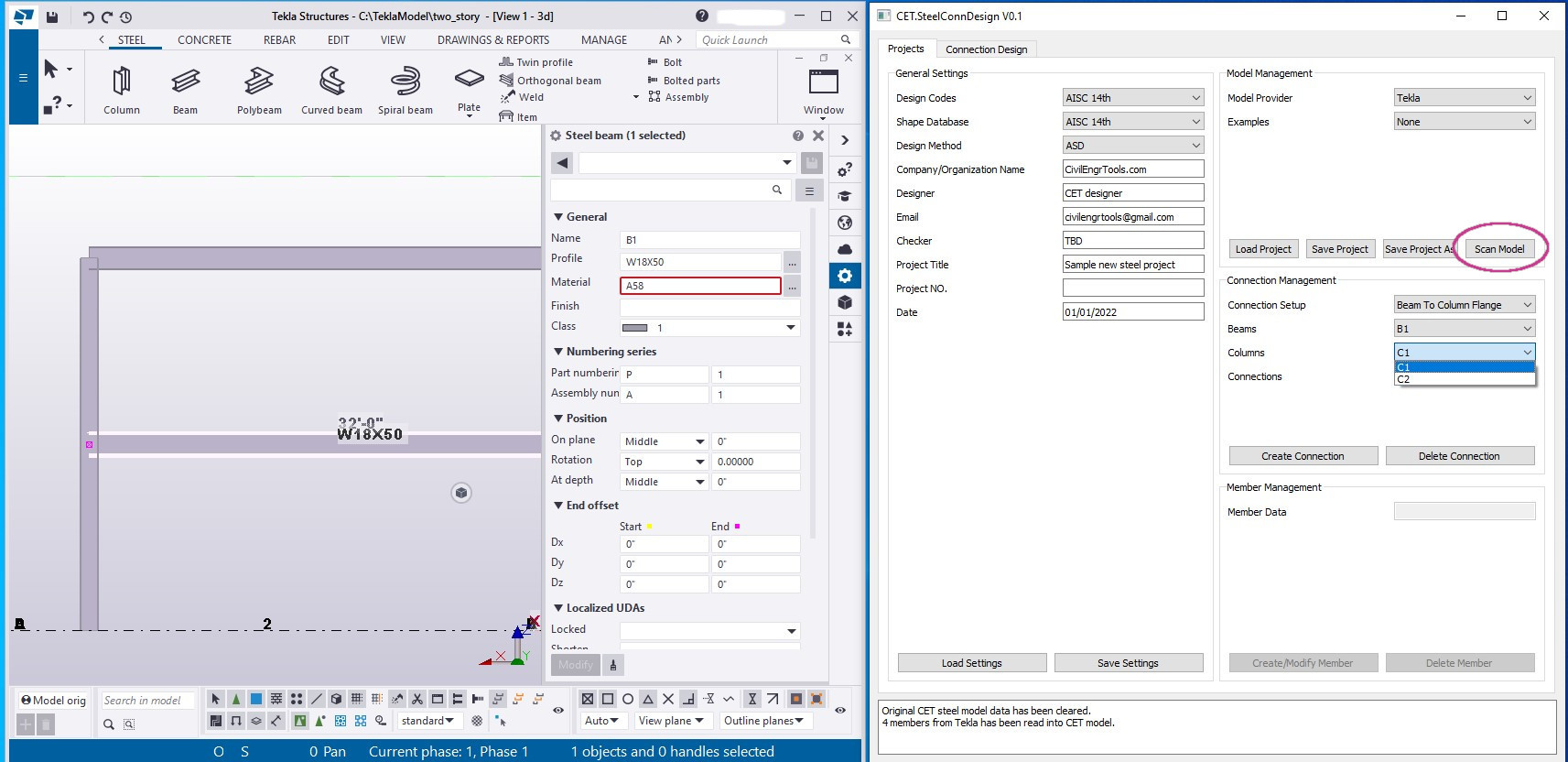Switch to the REBAR ribbon tab

point(279,40)
